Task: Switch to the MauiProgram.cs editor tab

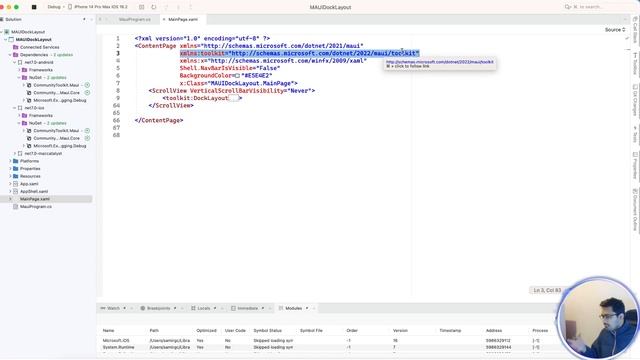Action: pos(135,19)
